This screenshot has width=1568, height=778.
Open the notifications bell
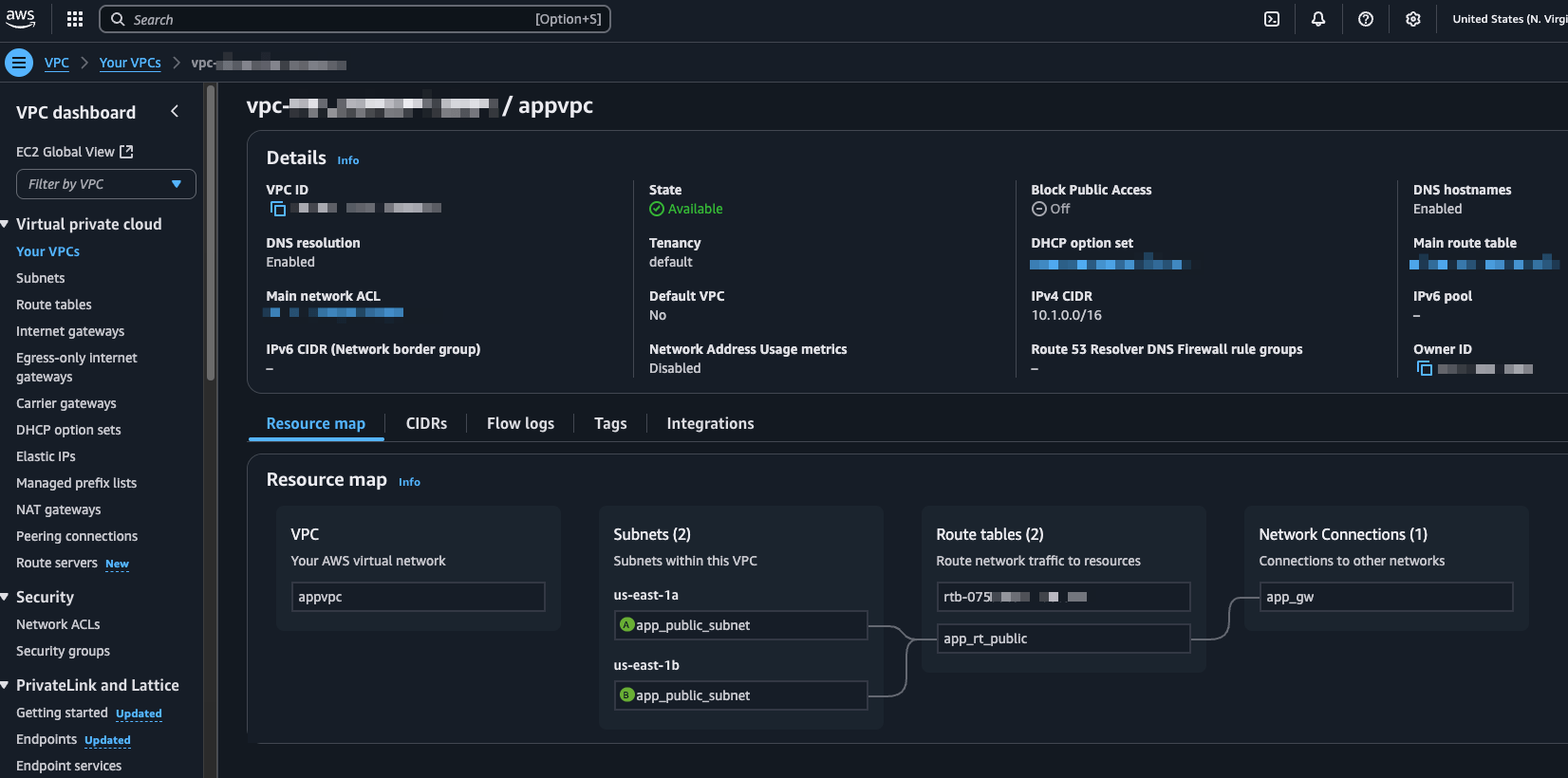[1318, 19]
